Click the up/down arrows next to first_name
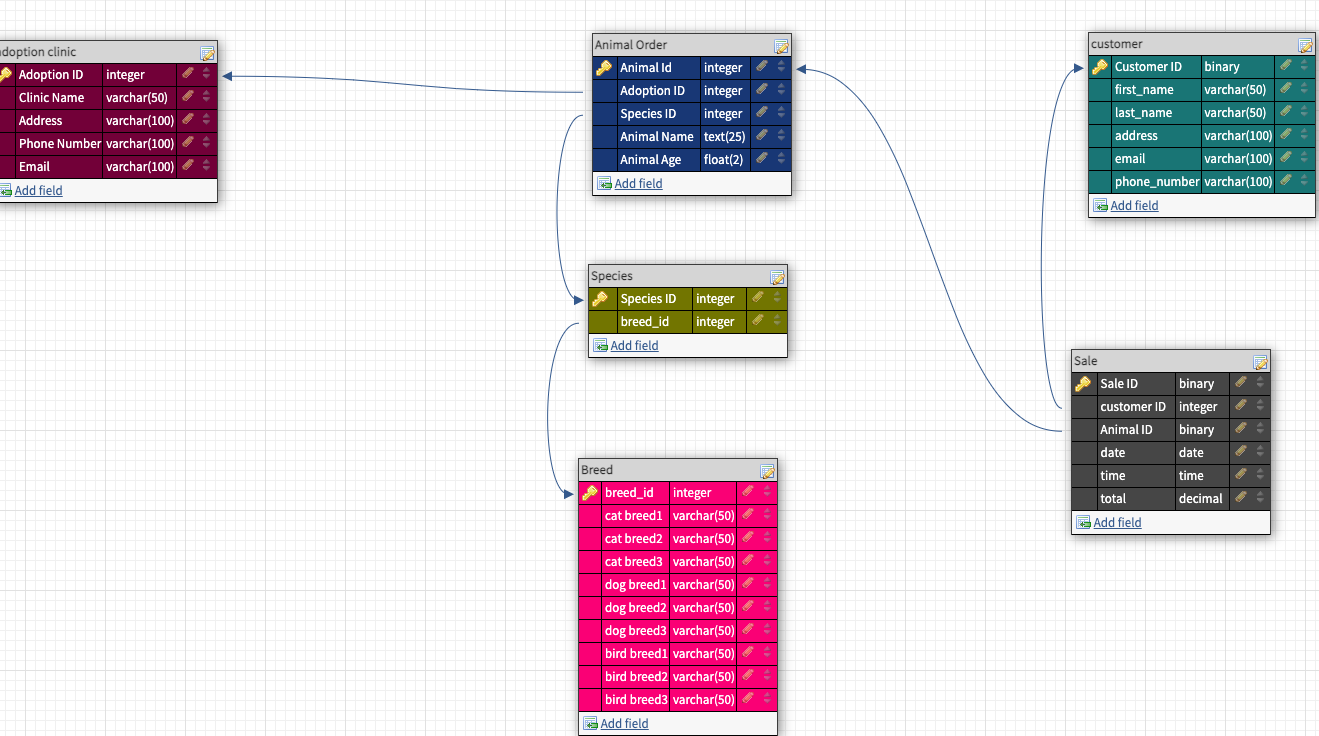The width and height of the screenshot is (1319, 736). [x=1303, y=89]
